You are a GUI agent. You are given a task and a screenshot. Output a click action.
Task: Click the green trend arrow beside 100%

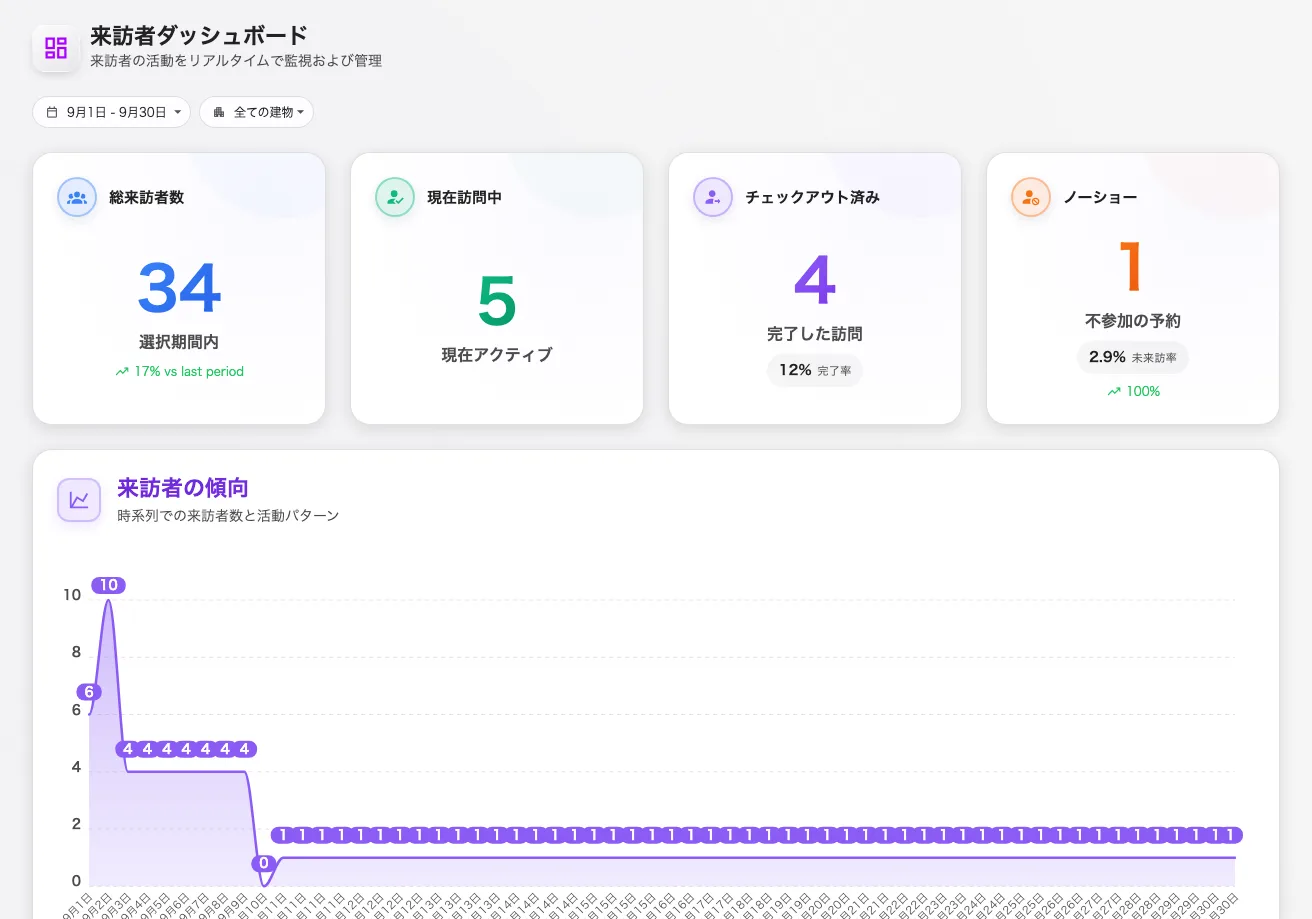pyautogui.click(x=1114, y=392)
